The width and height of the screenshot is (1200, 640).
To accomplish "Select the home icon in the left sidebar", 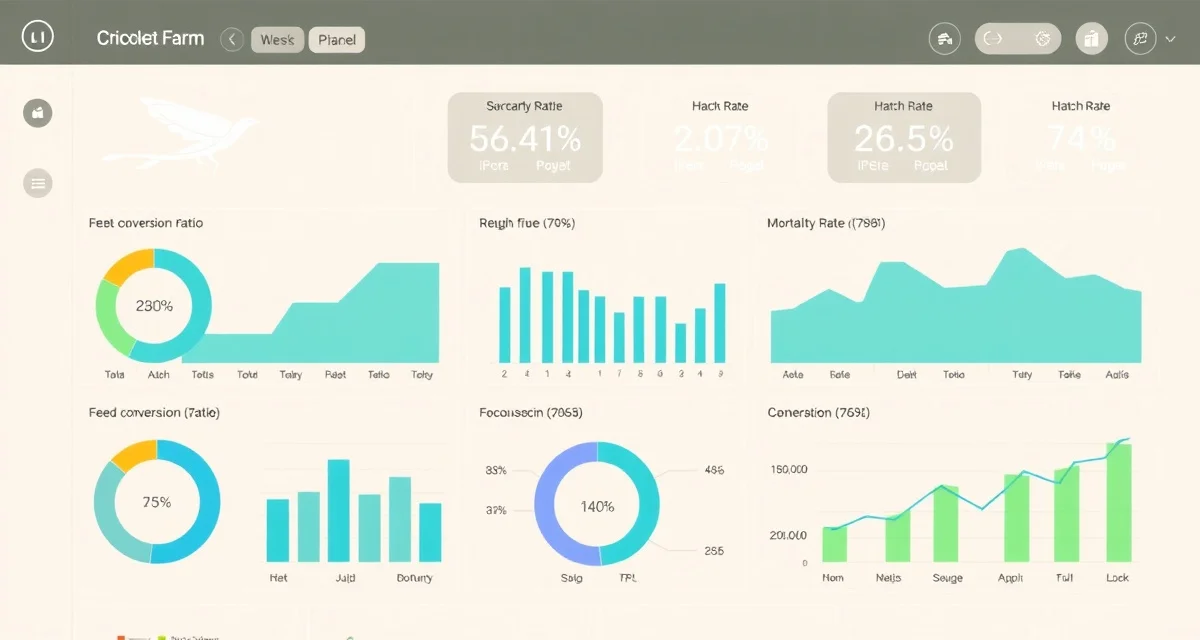I will click(37, 112).
